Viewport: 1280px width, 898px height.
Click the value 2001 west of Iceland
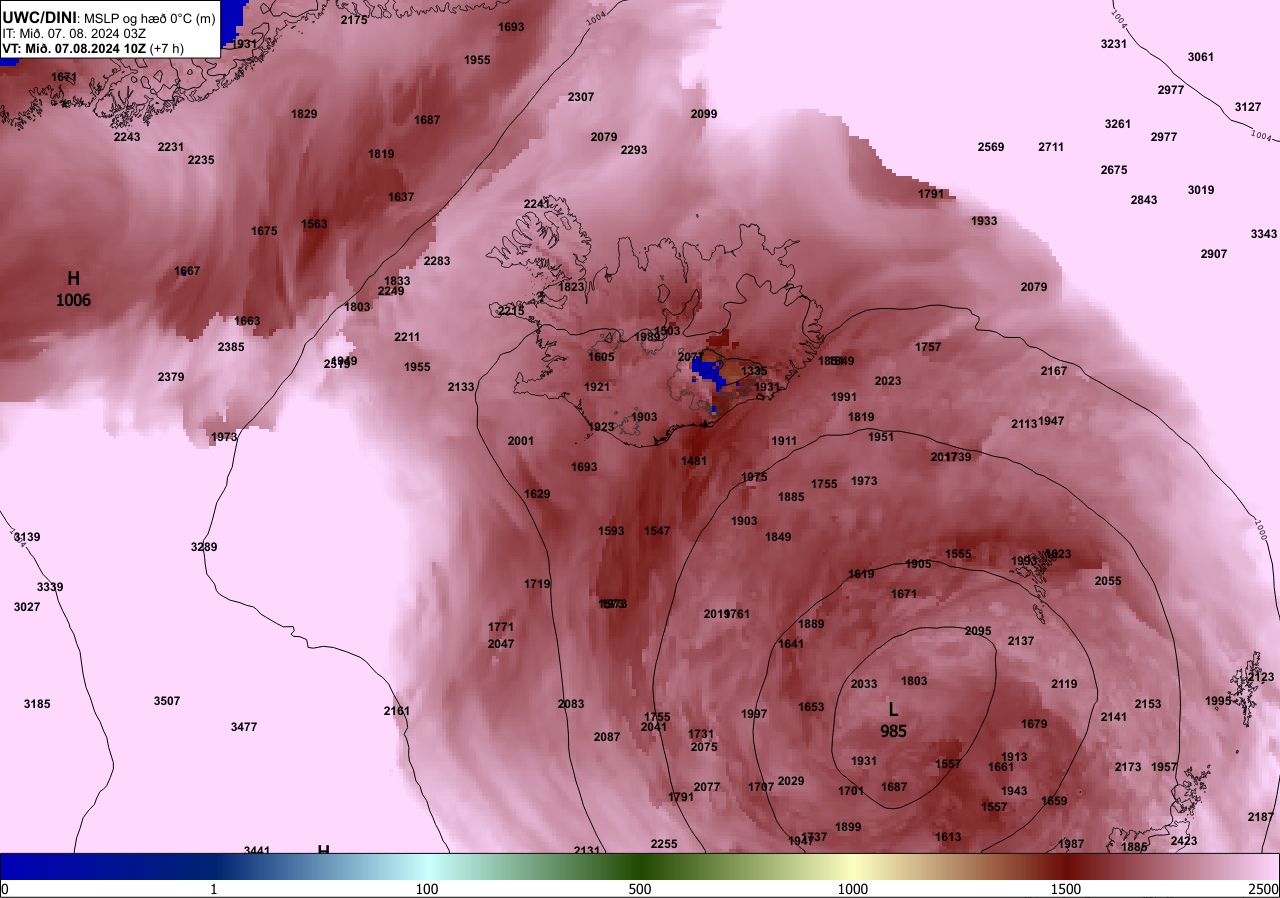521,441
